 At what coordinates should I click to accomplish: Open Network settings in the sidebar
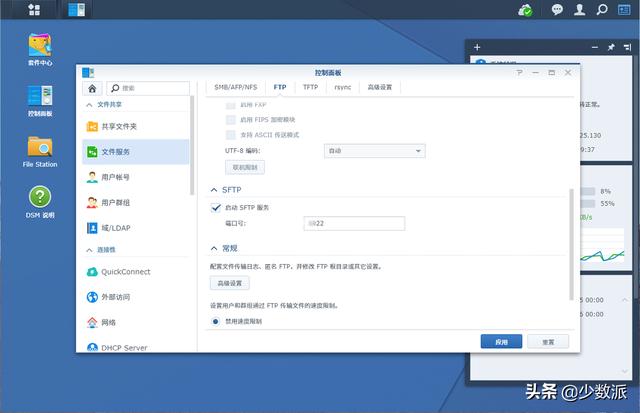tap(136, 322)
